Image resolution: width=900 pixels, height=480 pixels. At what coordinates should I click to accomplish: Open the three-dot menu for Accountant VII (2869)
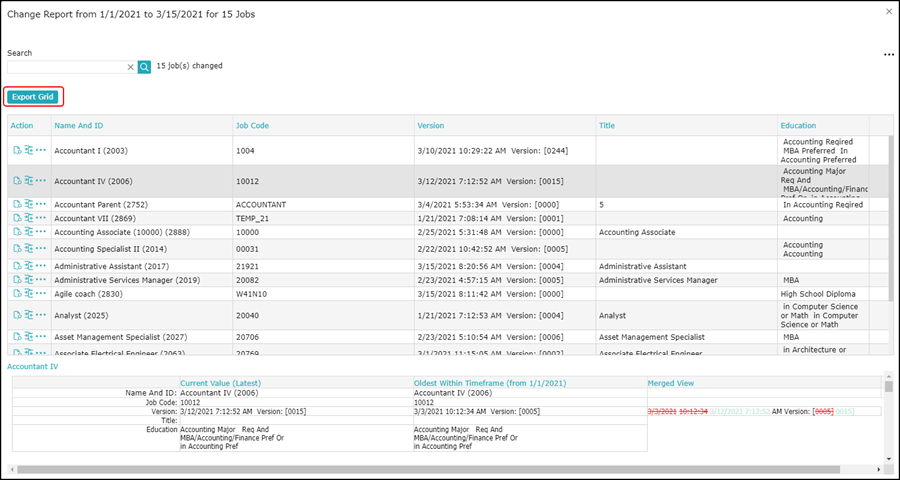click(x=41, y=218)
